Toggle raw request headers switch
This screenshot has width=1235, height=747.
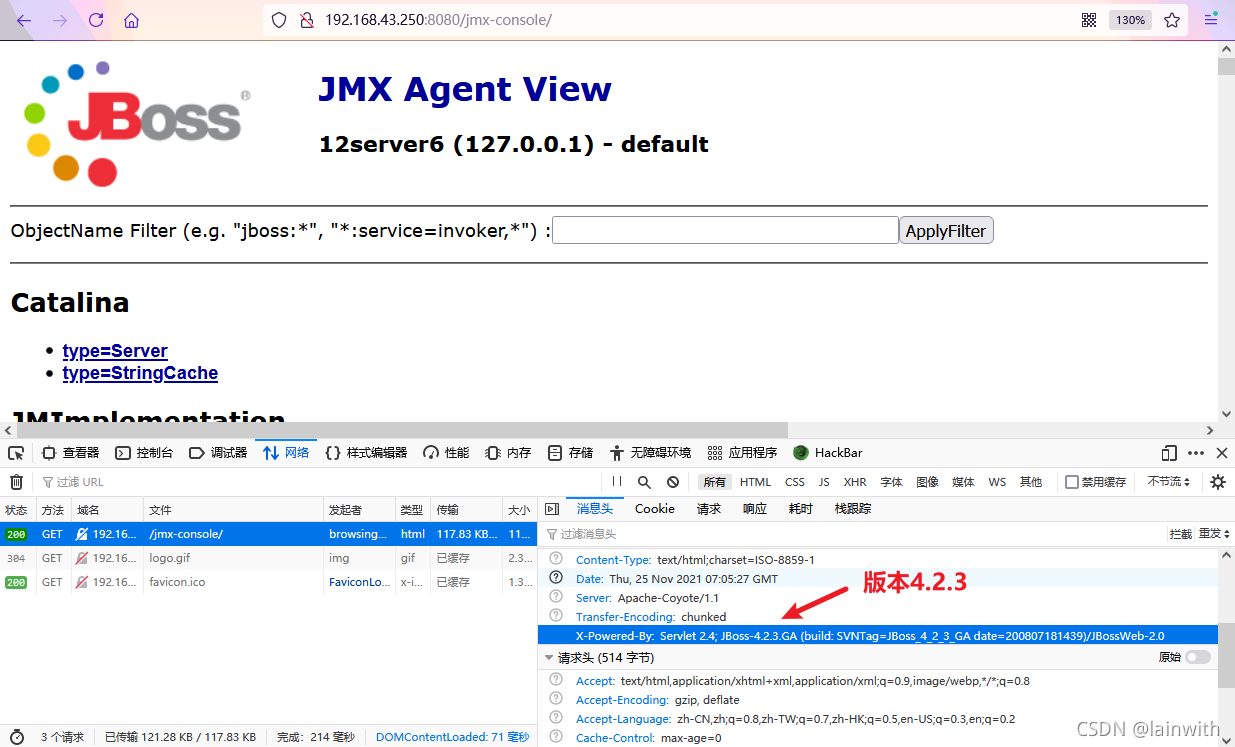click(1197, 657)
